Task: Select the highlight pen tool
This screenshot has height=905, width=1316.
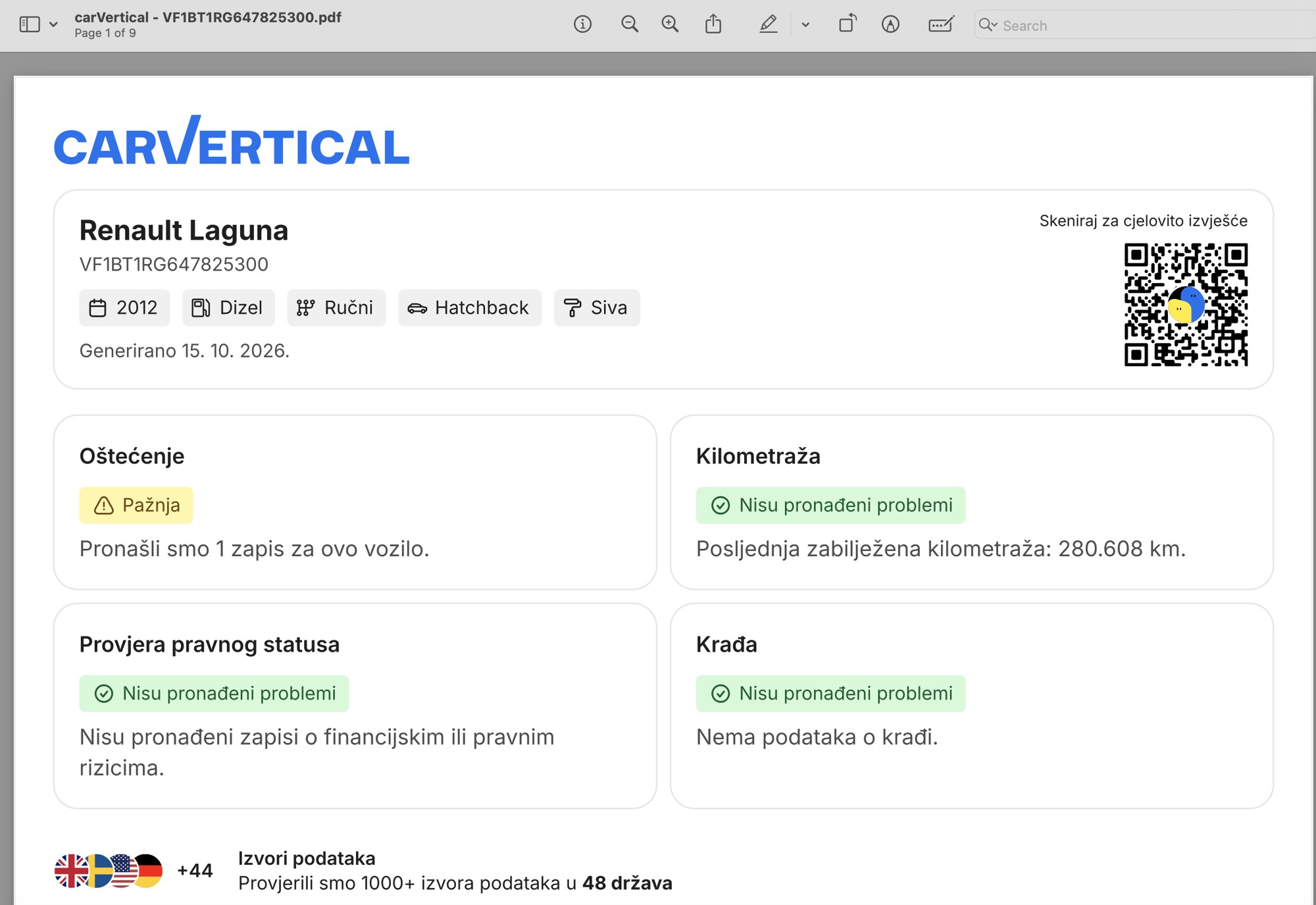Action: point(768,24)
